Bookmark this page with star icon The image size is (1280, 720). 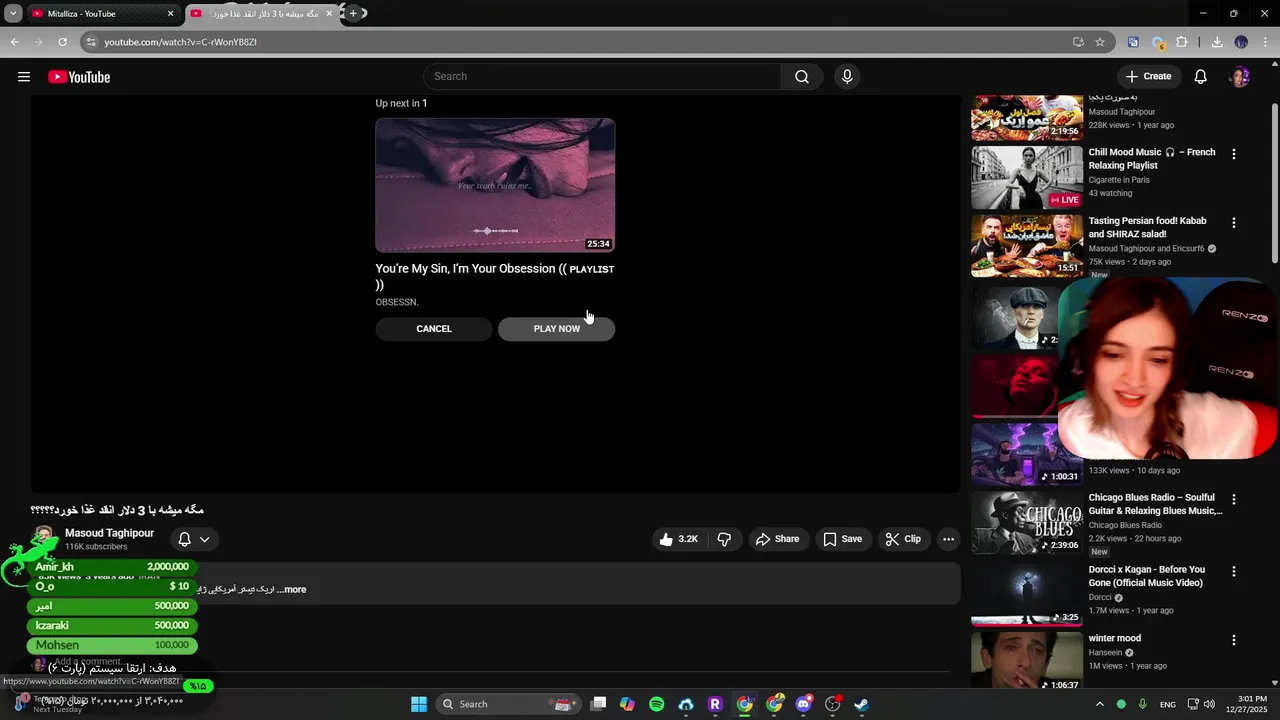[x=1100, y=42]
